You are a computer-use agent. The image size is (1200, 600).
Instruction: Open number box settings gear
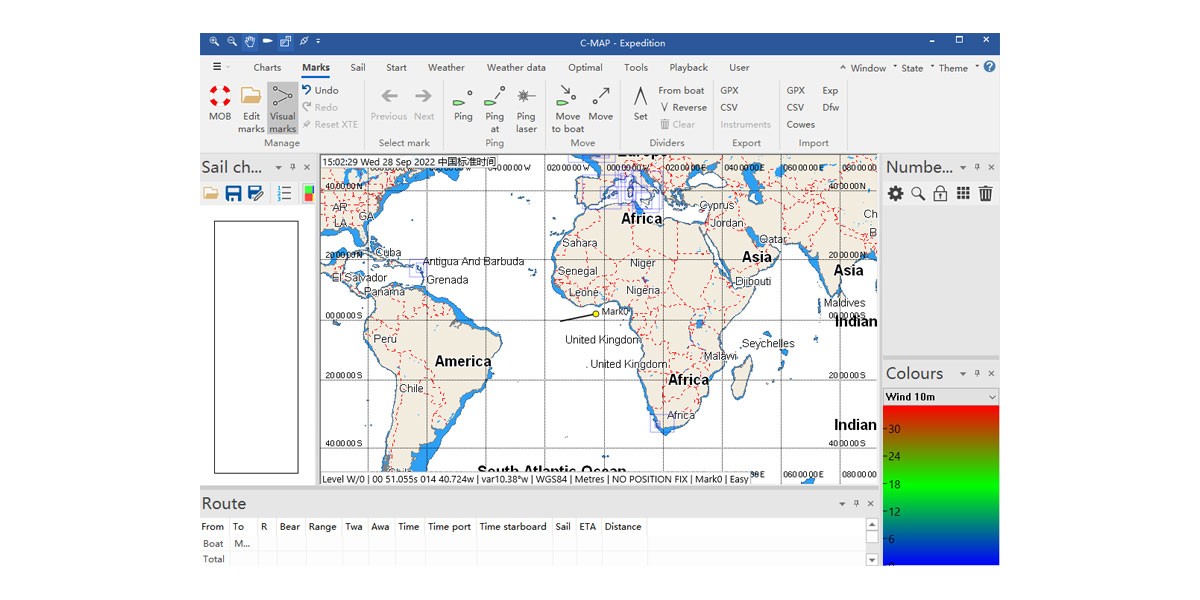[895, 194]
